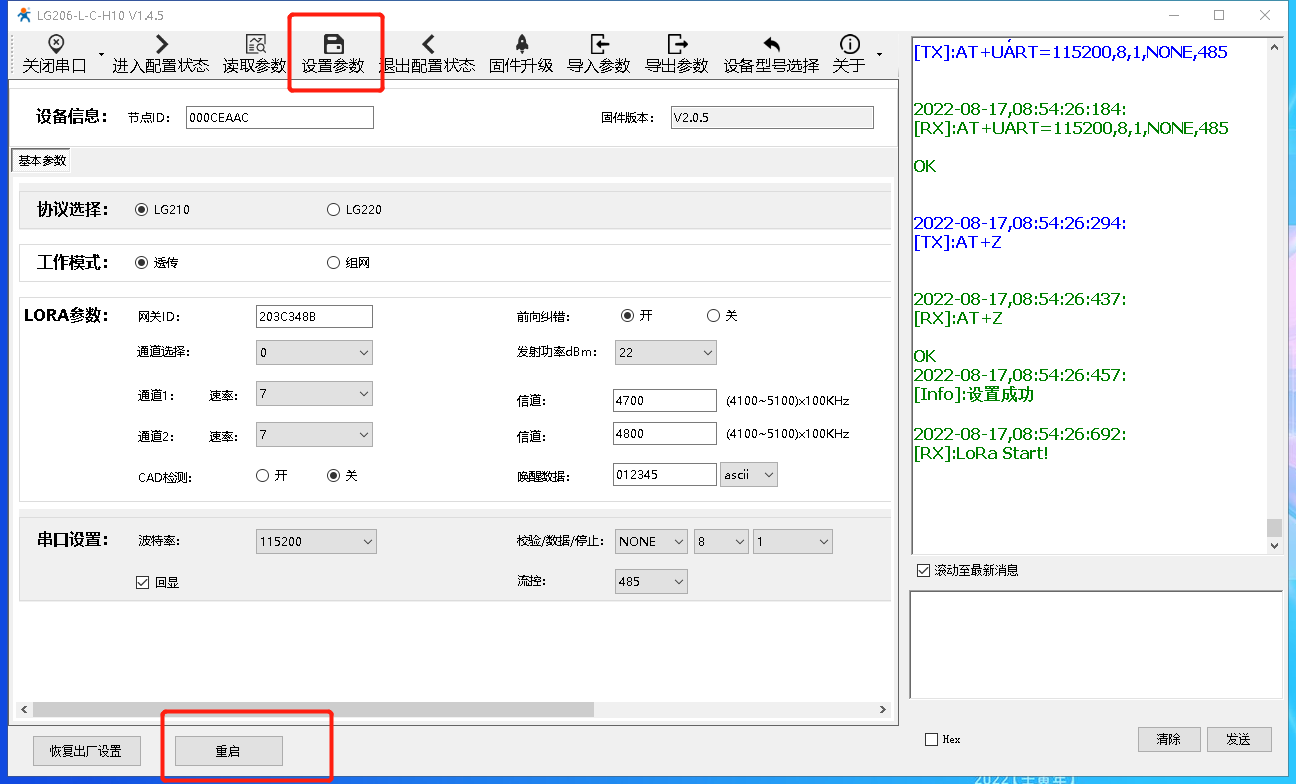Screen dimensions: 1296x784
Task: Open the 波特率 115200 dropdown
Action: (316, 542)
